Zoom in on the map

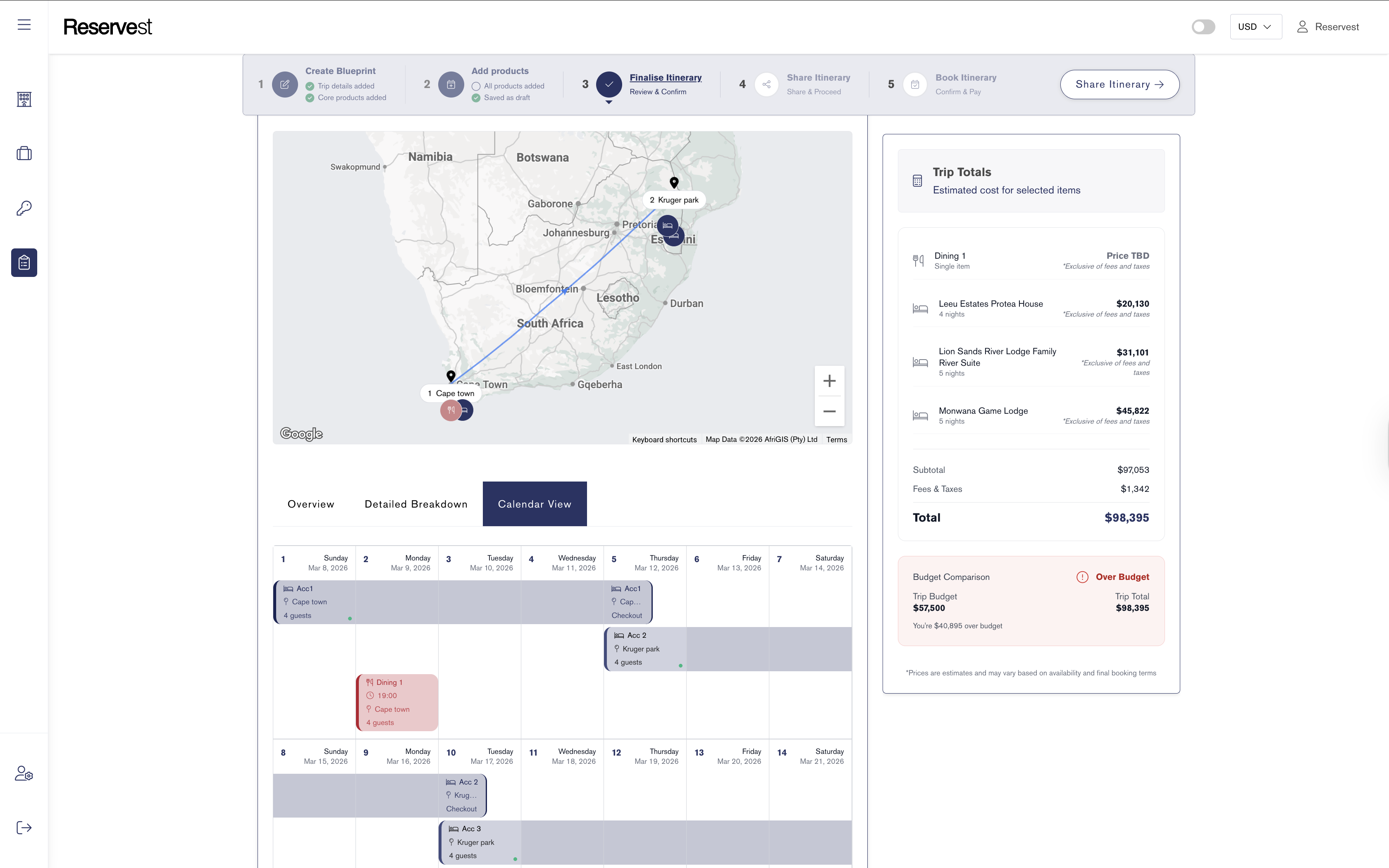pyautogui.click(x=829, y=381)
